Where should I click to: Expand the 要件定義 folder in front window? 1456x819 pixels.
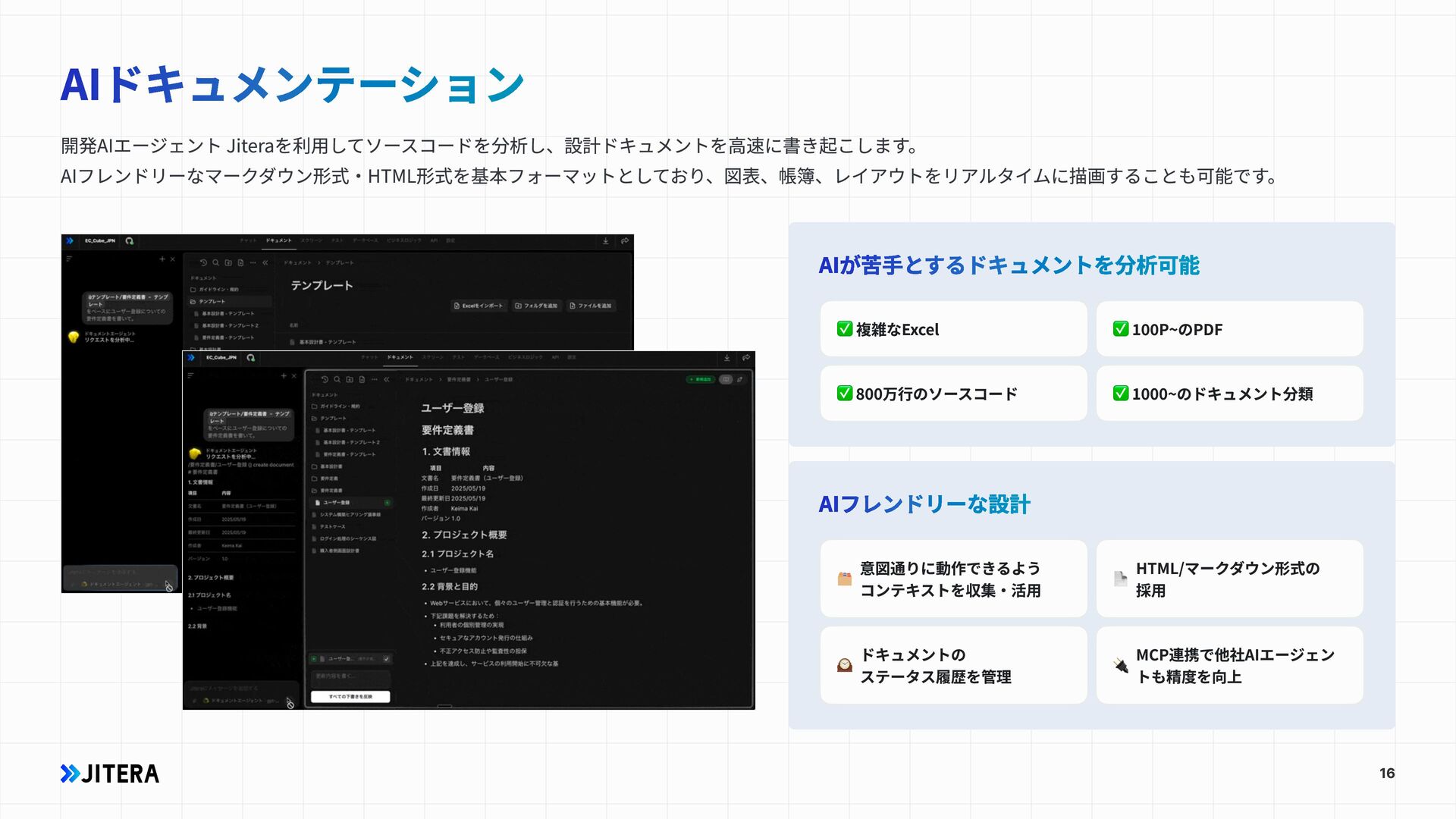(325, 479)
